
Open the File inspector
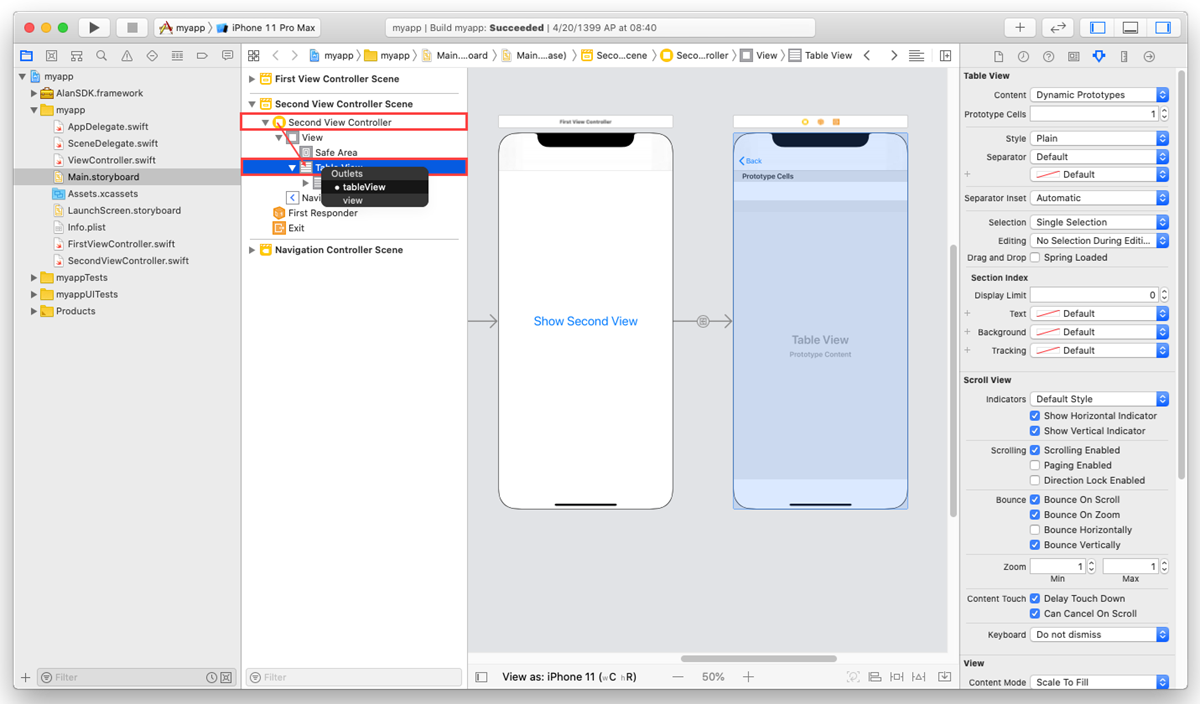click(x=998, y=55)
